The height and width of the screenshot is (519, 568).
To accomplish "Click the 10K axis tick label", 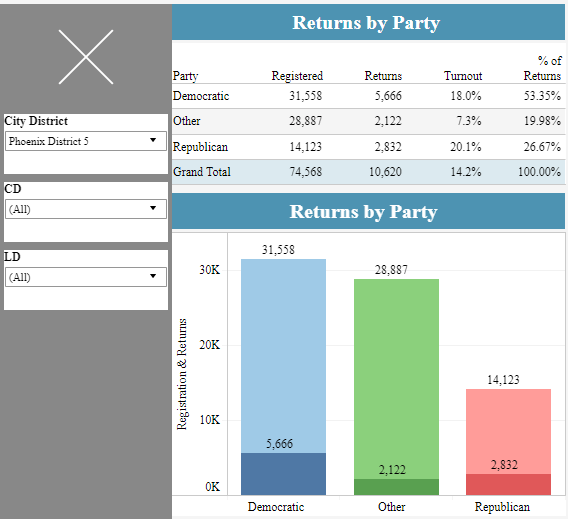I will 210,420.
